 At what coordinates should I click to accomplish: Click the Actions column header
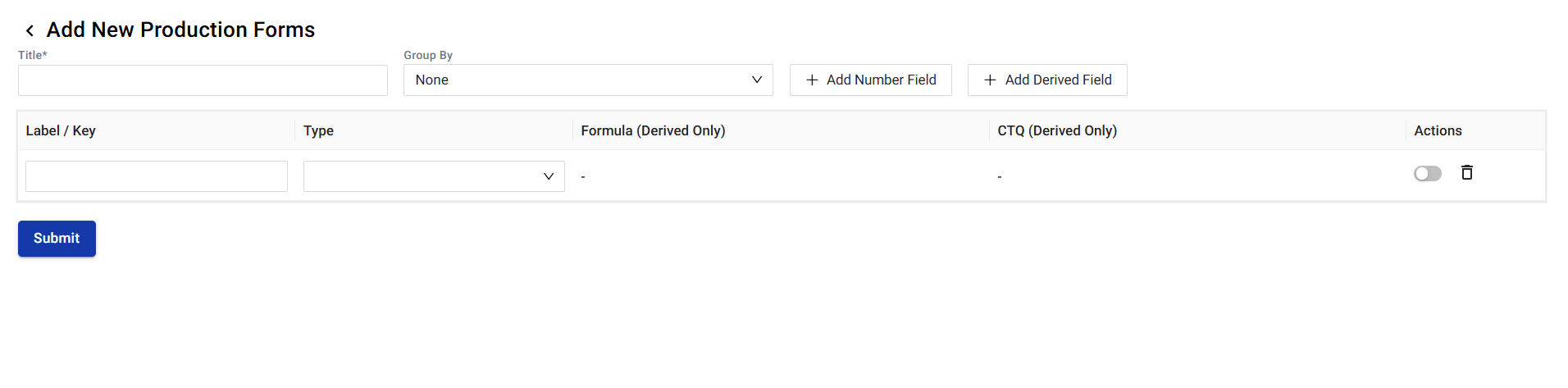1438,131
